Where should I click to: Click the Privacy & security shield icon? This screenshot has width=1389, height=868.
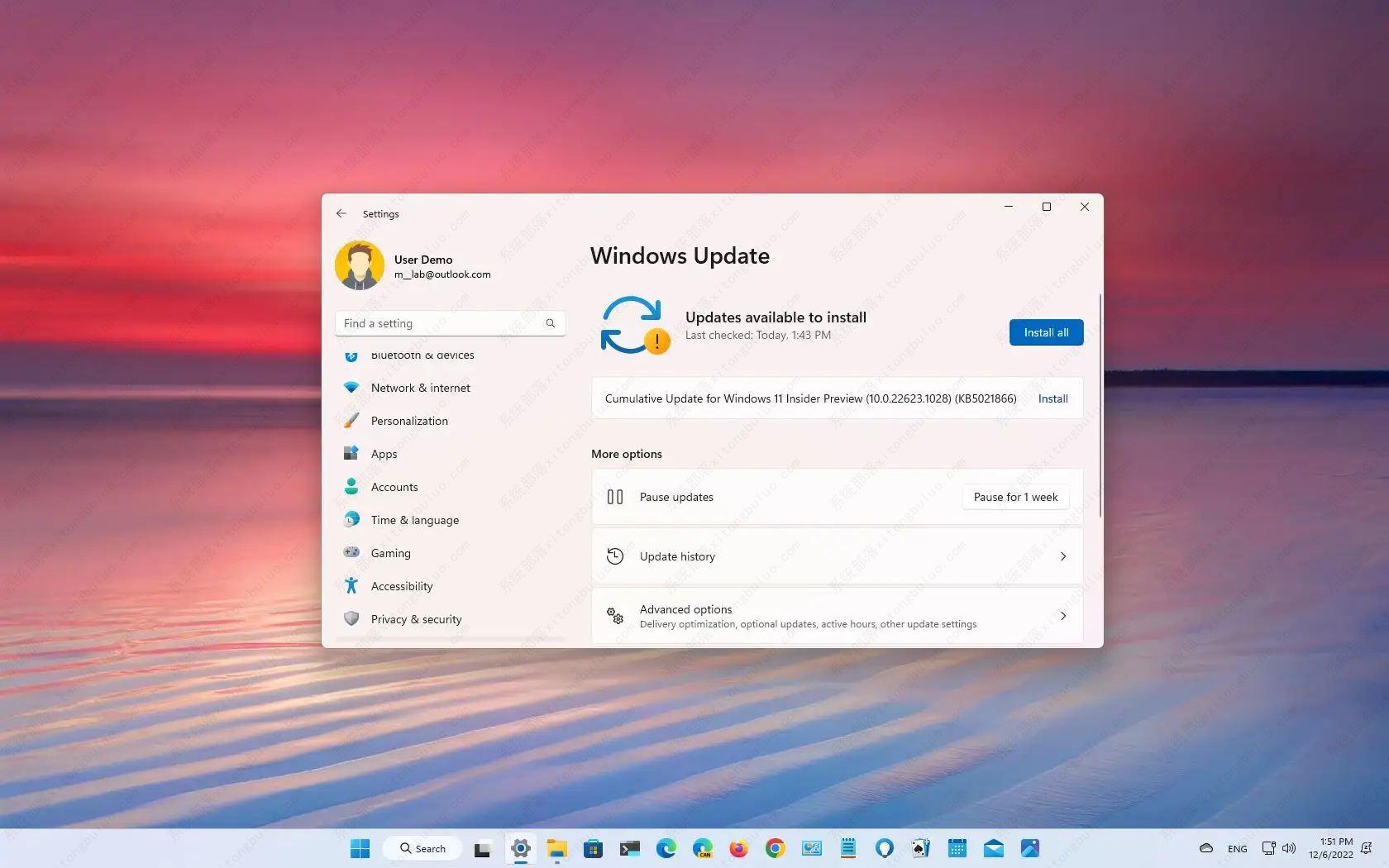[x=351, y=618]
